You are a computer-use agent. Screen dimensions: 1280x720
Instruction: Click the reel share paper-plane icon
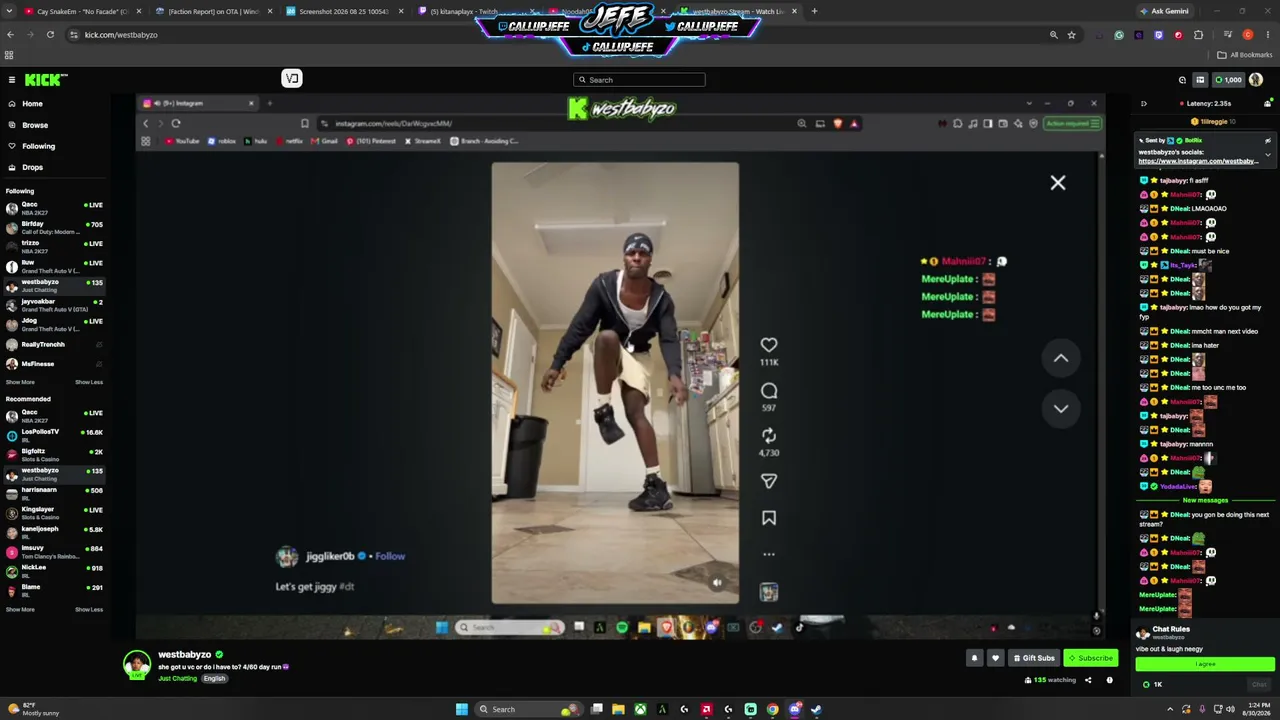point(769,481)
